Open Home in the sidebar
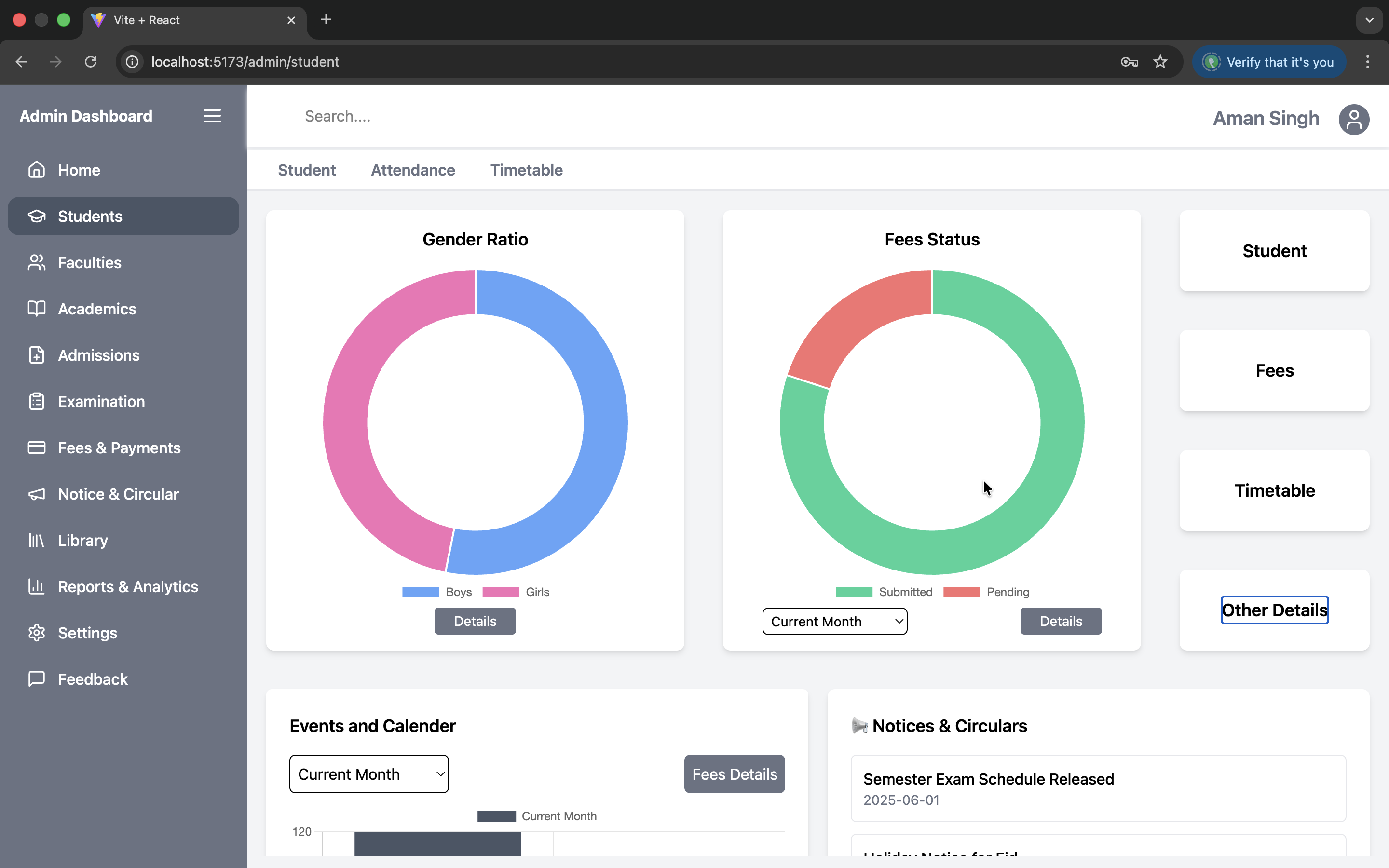1389x868 pixels. tap(123, 170)
